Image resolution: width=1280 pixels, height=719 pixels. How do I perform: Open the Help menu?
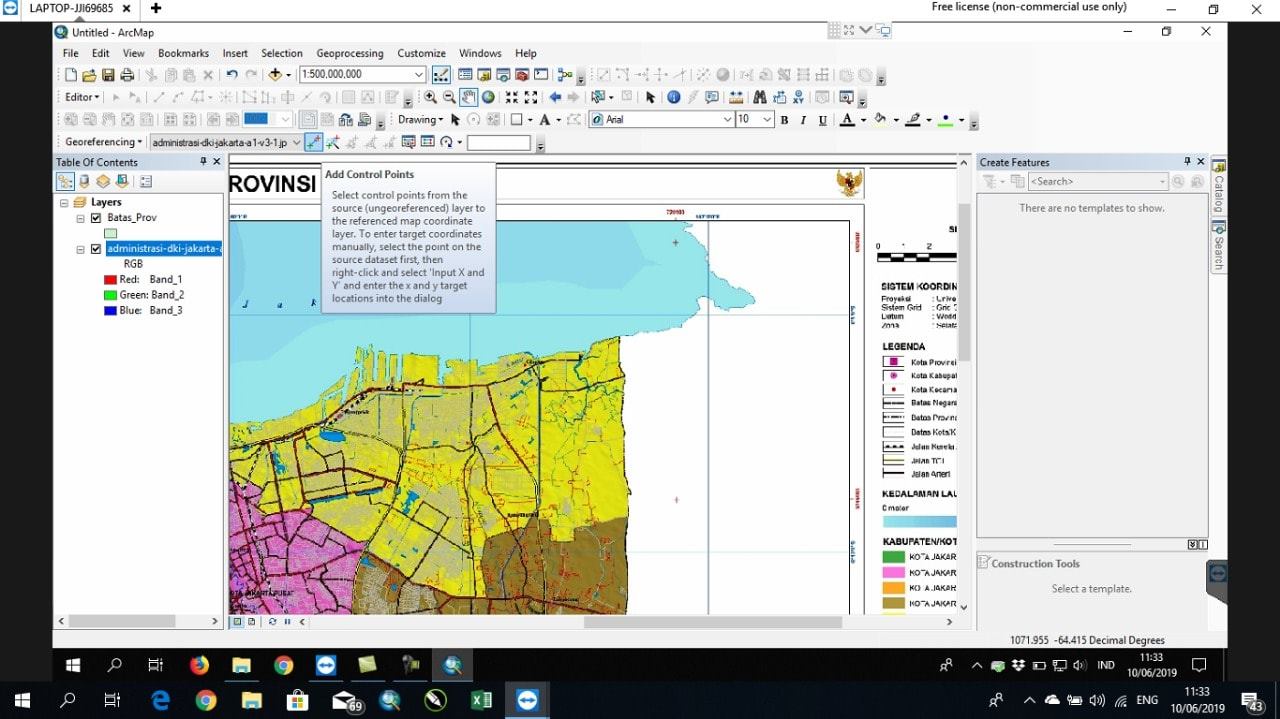[x=526, y=53]
